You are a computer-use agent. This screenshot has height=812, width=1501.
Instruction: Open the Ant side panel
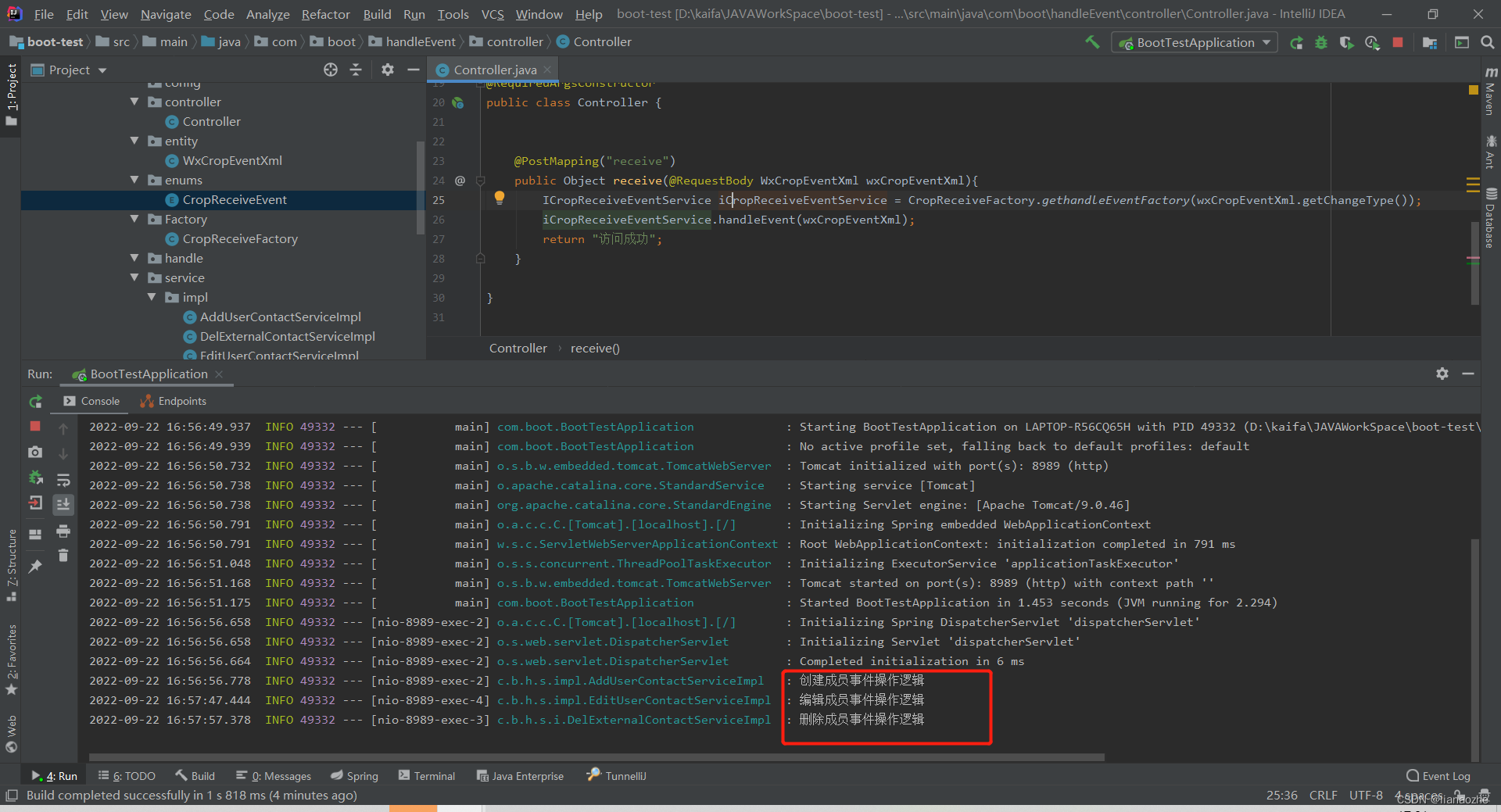pyautogui.click(x=1491, y=152)
